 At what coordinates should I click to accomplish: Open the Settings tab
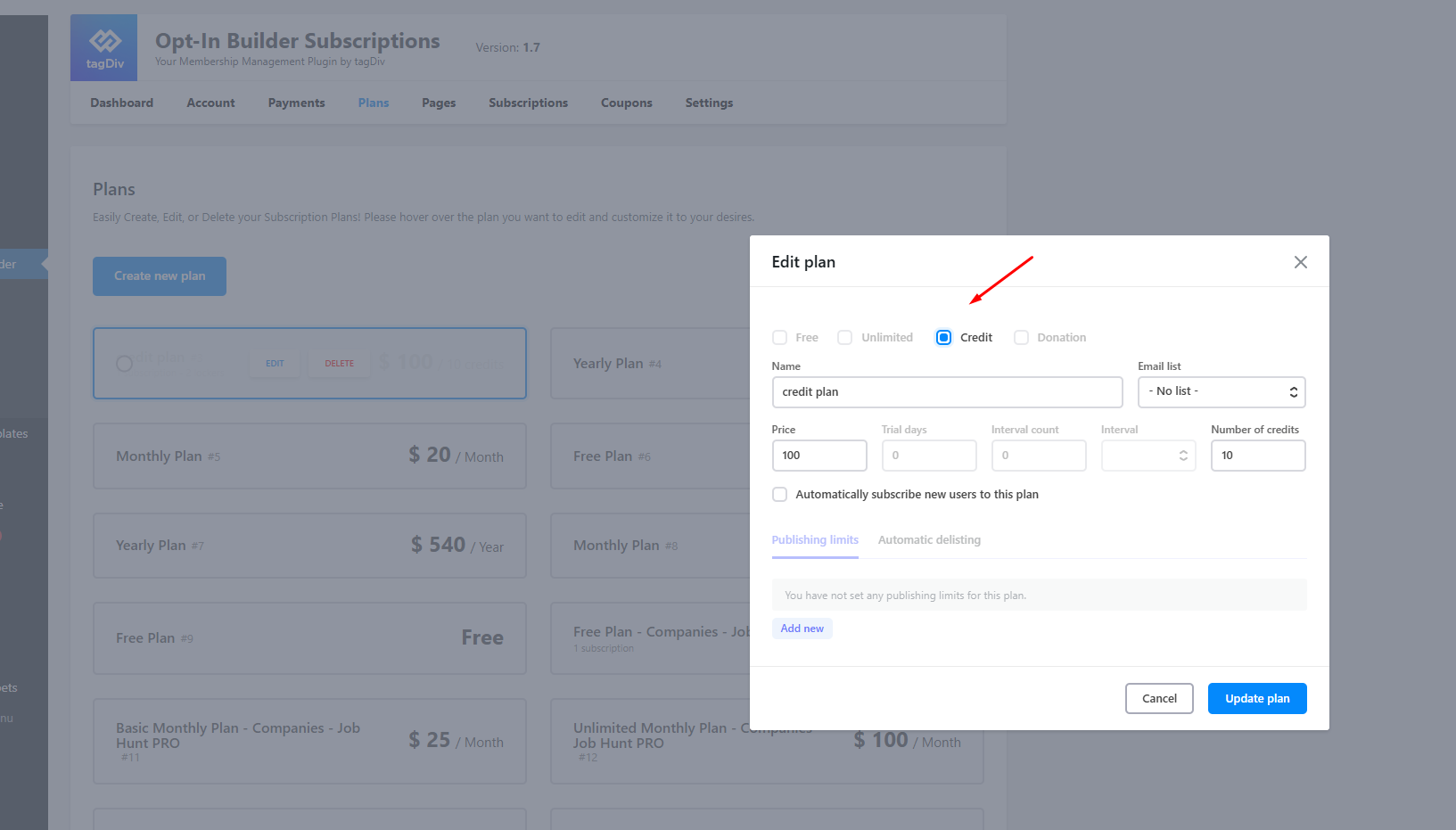(709, 103)
